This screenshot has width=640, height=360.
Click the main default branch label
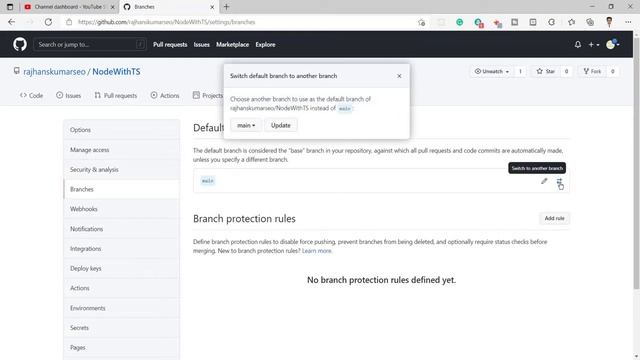208,181
